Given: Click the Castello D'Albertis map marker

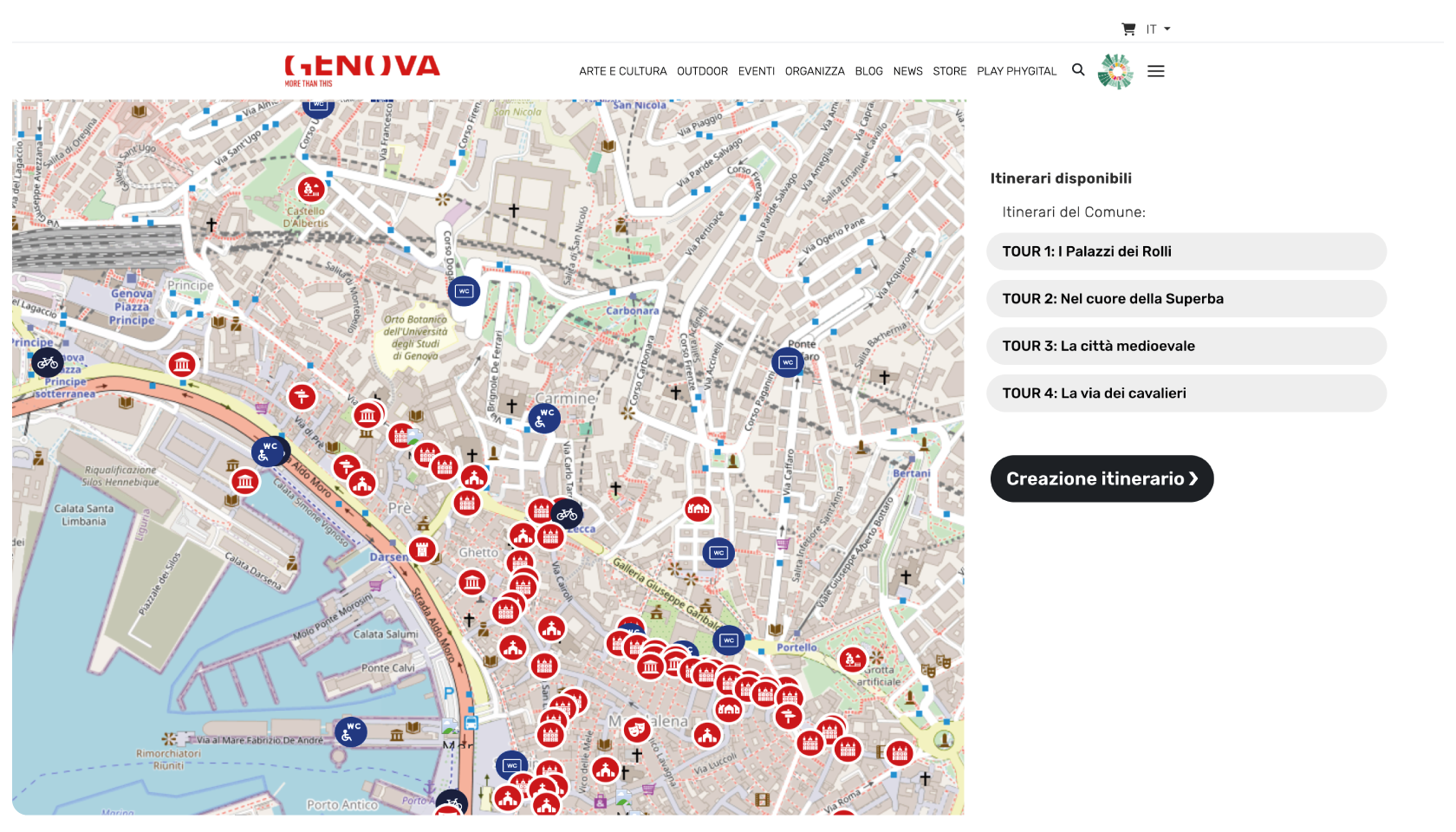Looking at the screenshot, I should [310, 189].
